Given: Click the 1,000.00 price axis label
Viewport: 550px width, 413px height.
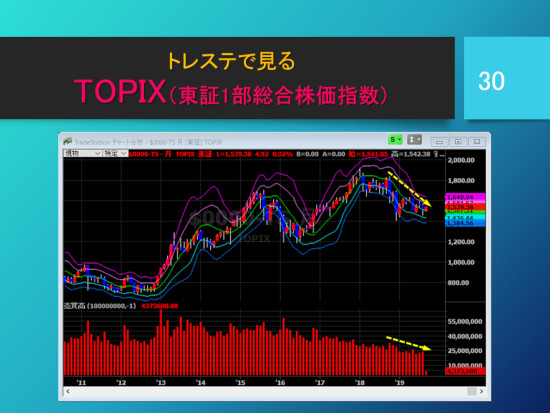Looking at the screenshot, I should (x=461, y=262).
